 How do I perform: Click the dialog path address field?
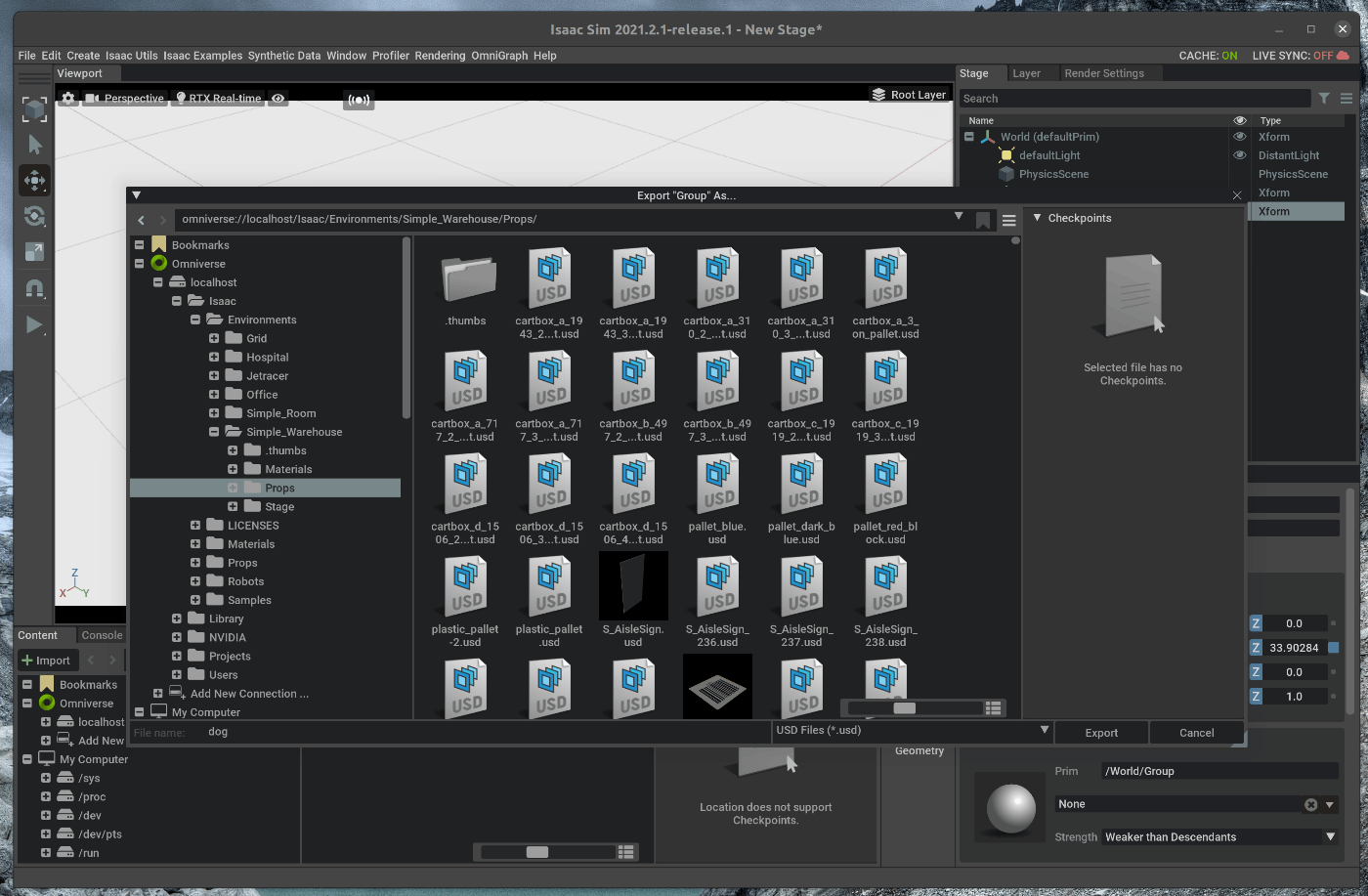pos(562,219)
